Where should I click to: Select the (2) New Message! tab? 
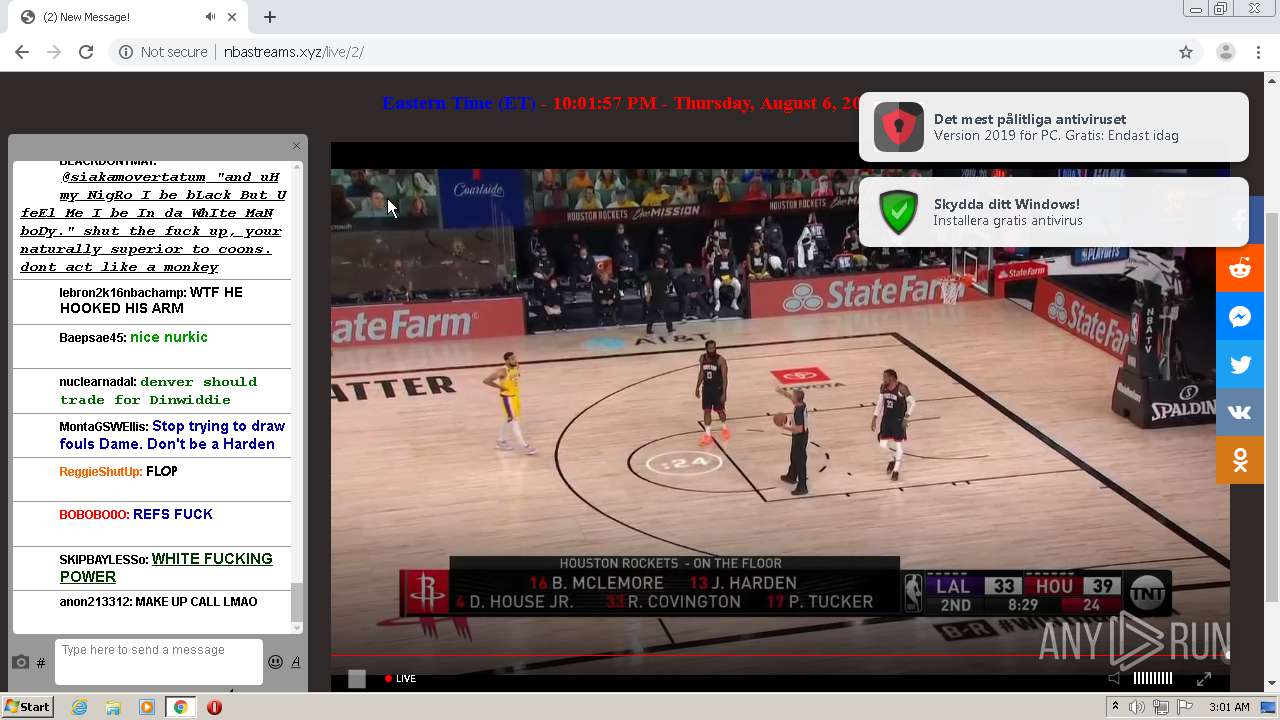128,17
